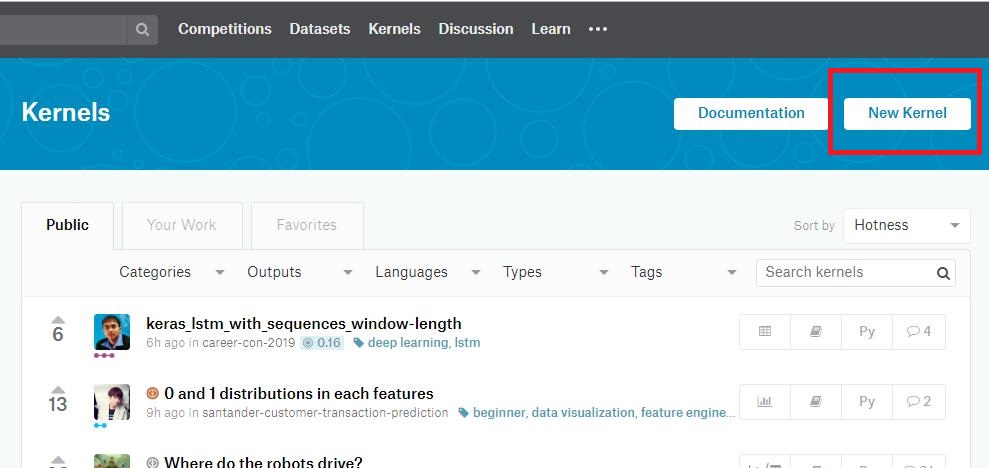The image size is (989, 468).
Task: Select the Public tab
Action: (x=67, y=226)
